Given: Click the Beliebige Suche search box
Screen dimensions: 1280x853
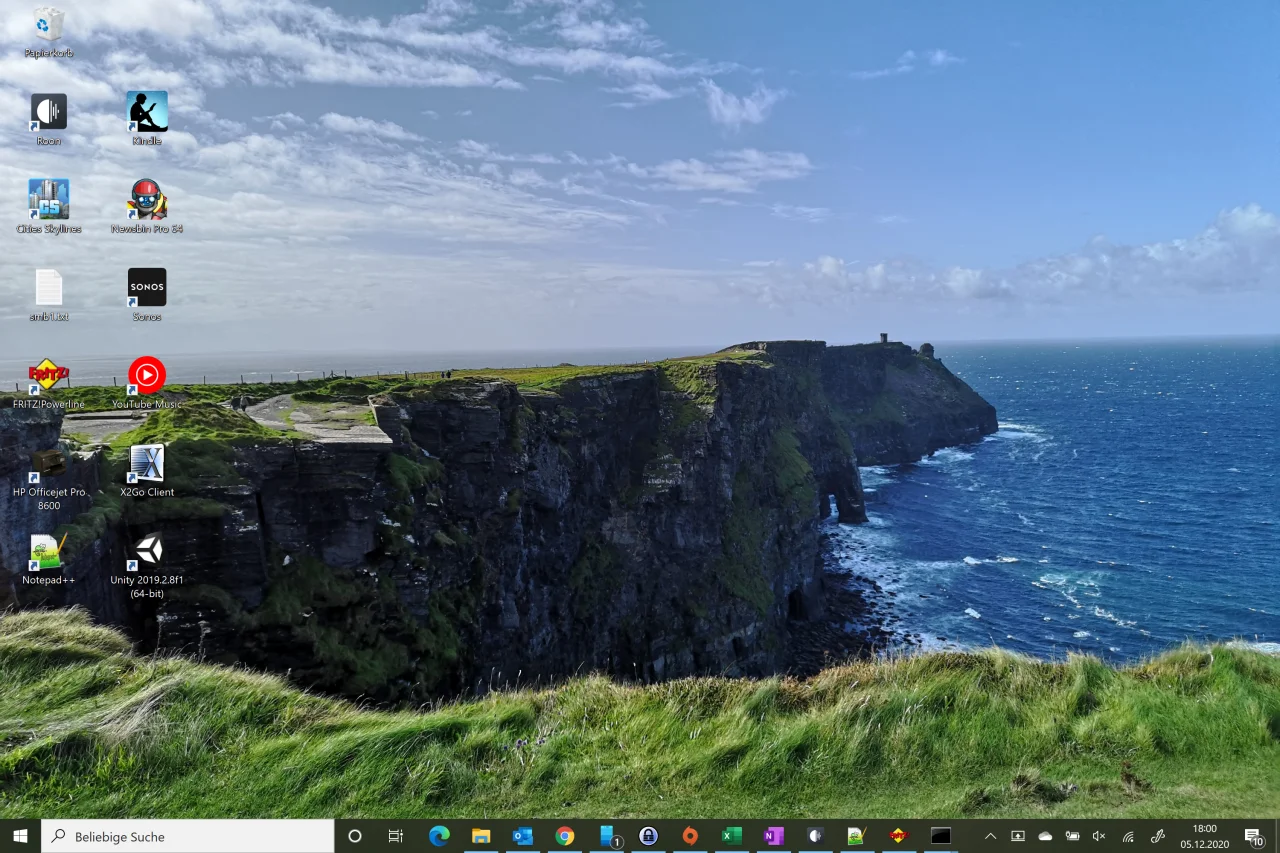Looking at the screenshot, I should tap(190, 836).
